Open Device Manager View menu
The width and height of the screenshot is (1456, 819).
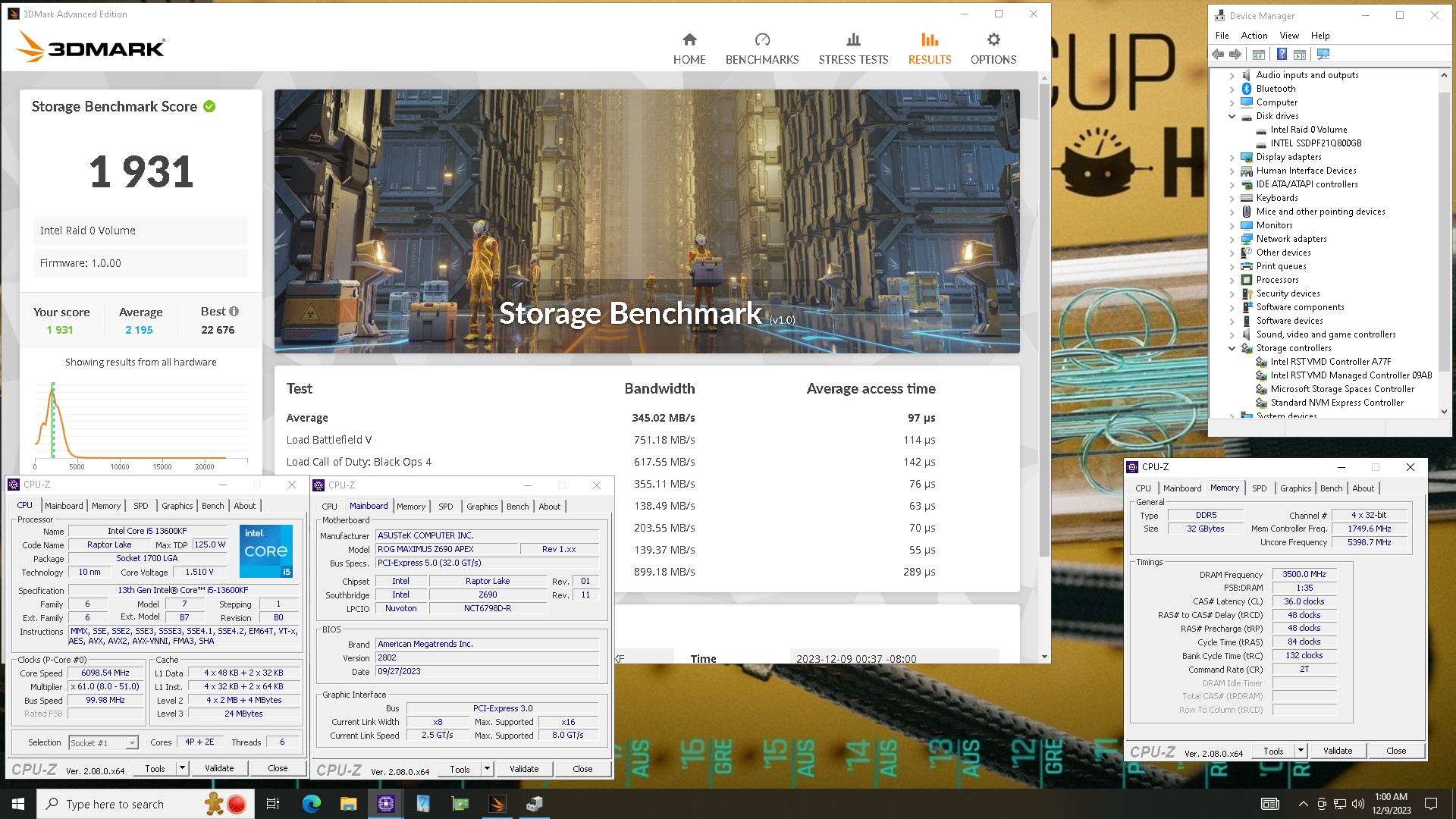[x=1289, y=36]
